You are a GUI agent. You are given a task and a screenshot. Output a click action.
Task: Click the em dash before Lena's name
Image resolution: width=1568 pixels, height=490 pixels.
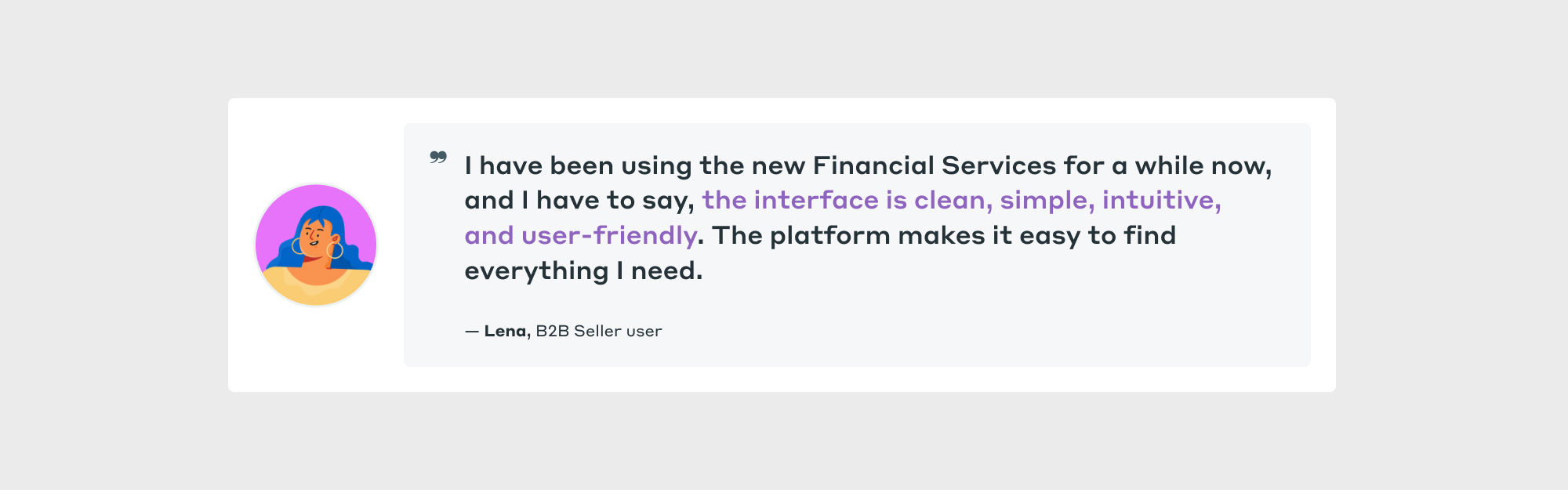[471, 332]
